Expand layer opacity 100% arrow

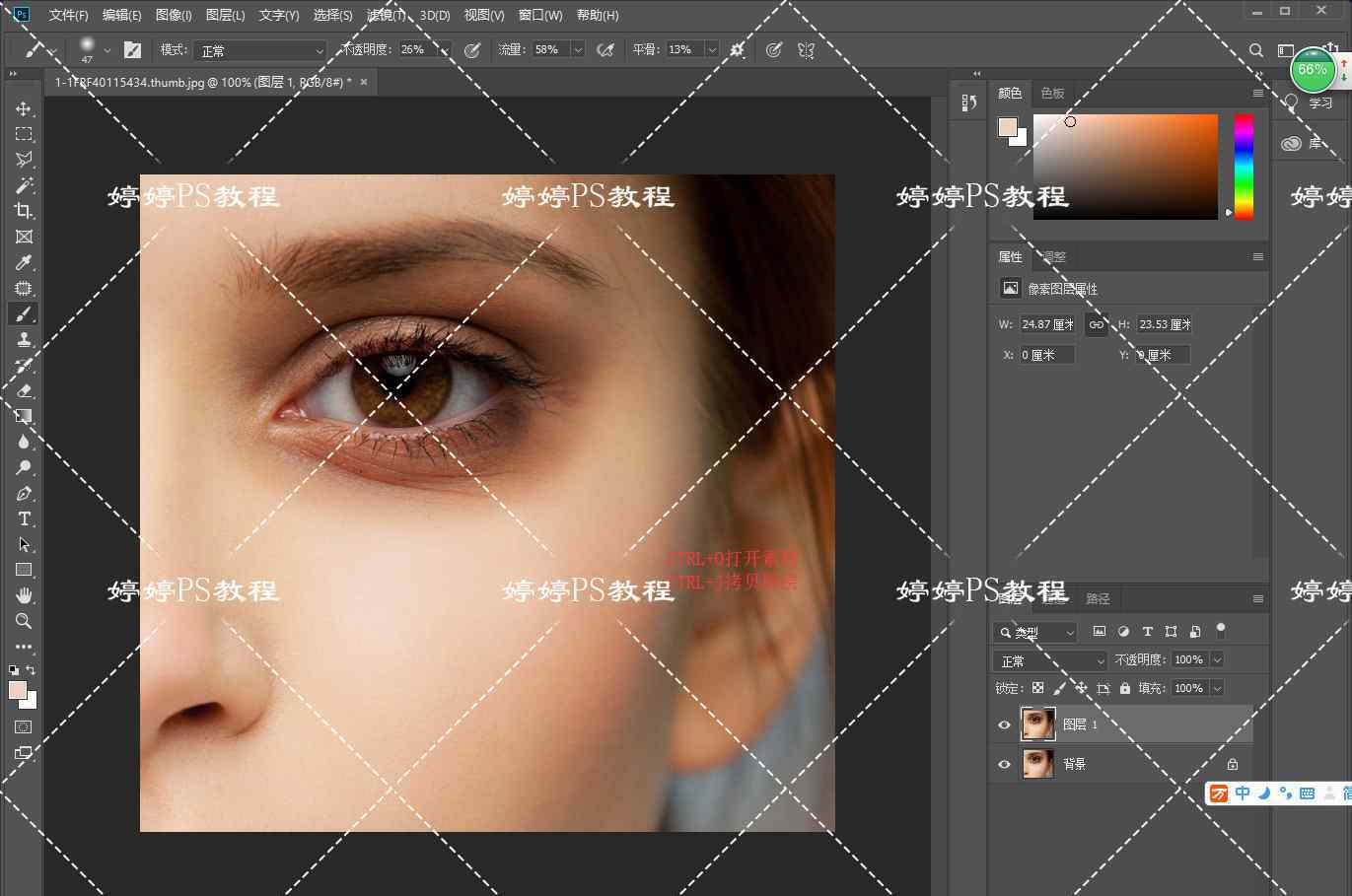(1217, 659)
